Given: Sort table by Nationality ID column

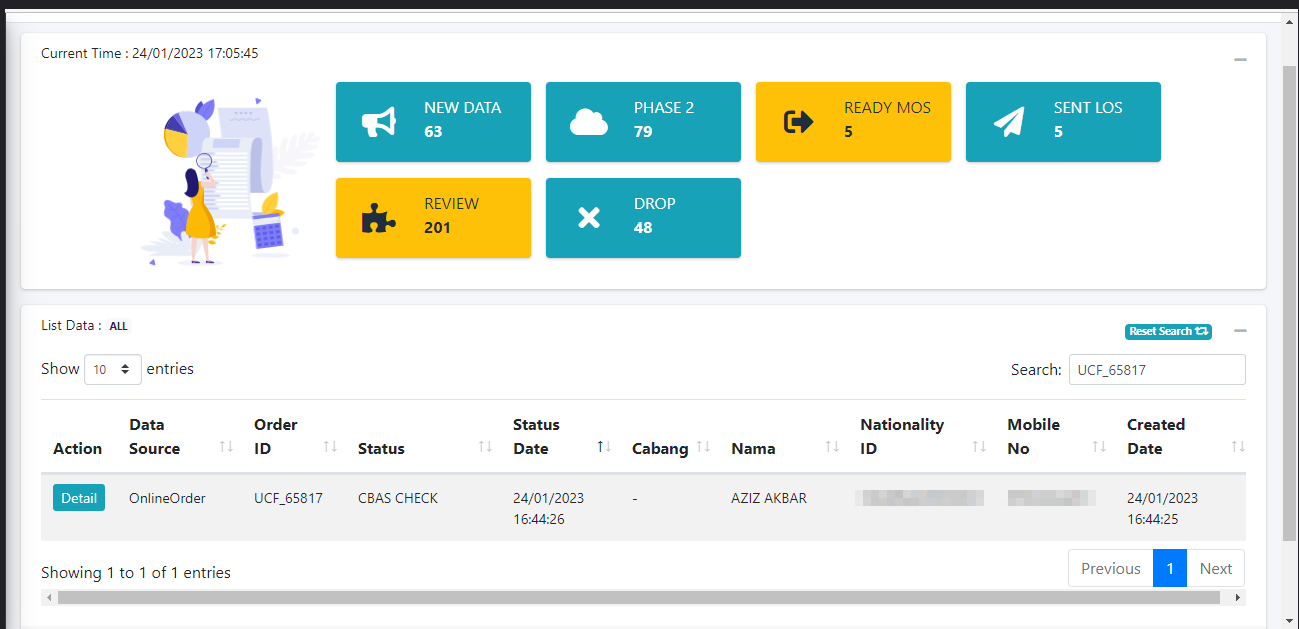Looking at the screenshot, I should [x=921, y=437].
